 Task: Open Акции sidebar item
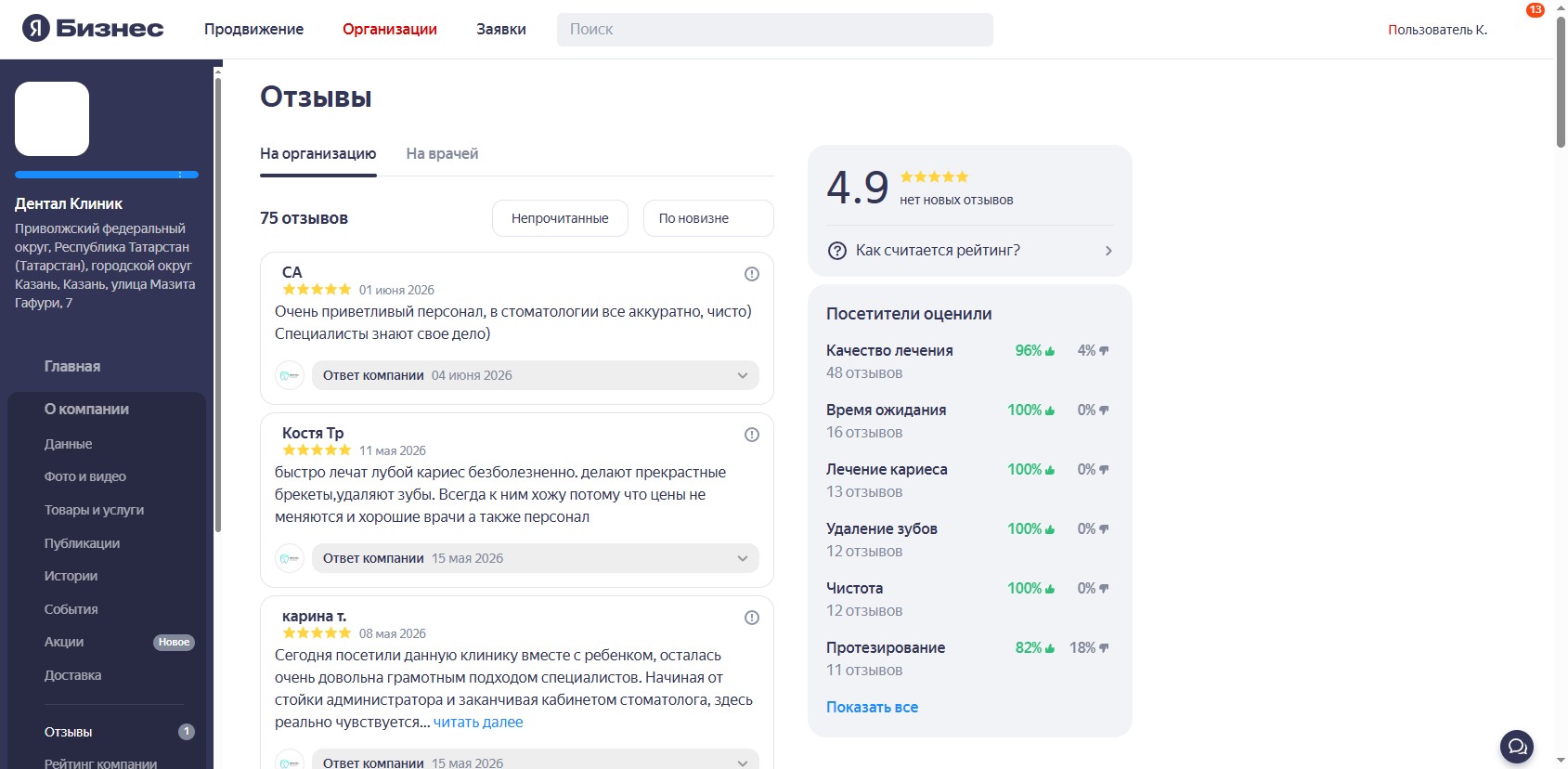pyautogui.click(x=64, y=642)
